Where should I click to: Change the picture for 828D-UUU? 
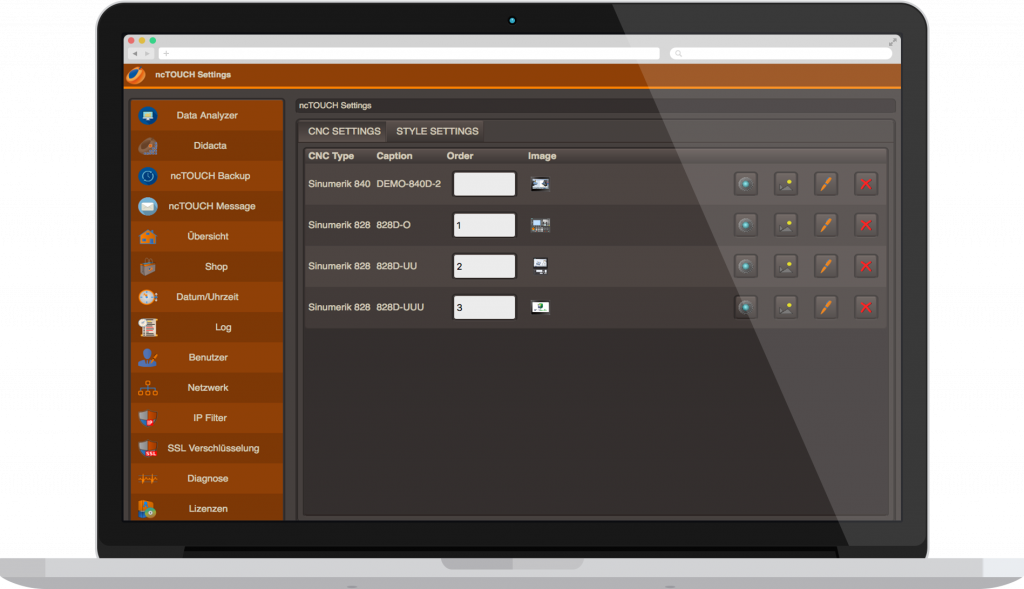click(x=786, y=308)
